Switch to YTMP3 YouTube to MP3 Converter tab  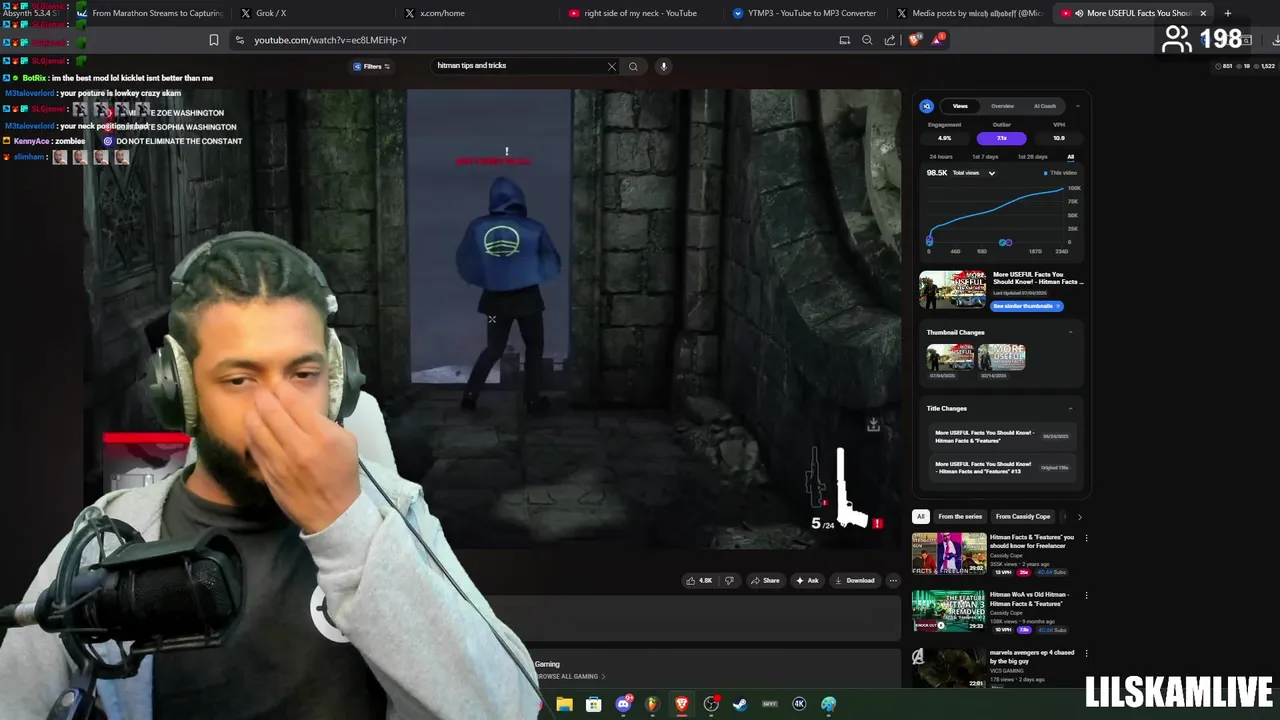[x=806, y=13]
